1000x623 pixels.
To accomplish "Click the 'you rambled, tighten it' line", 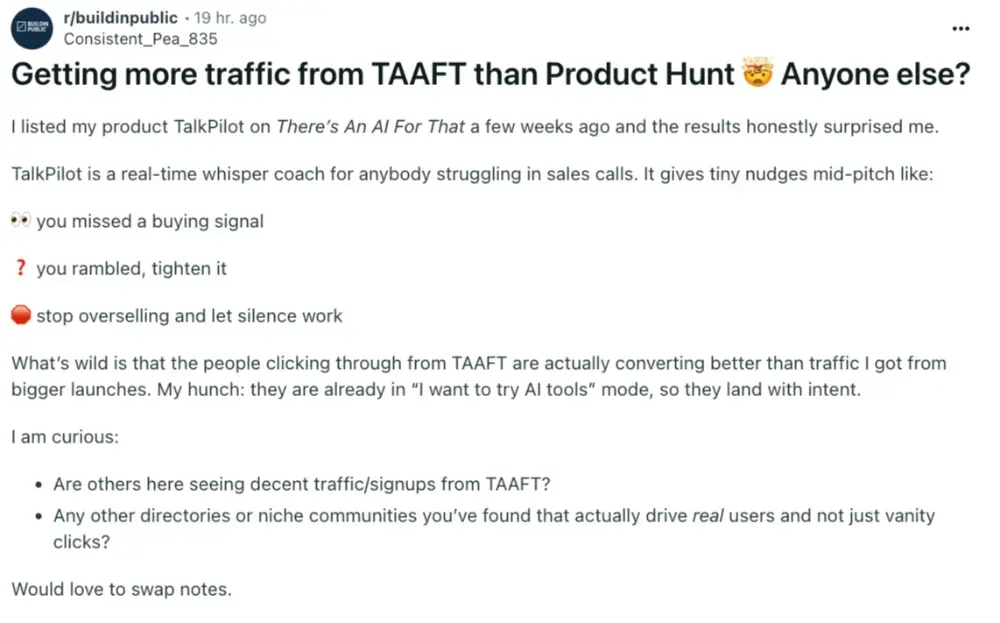I will 132,269.
